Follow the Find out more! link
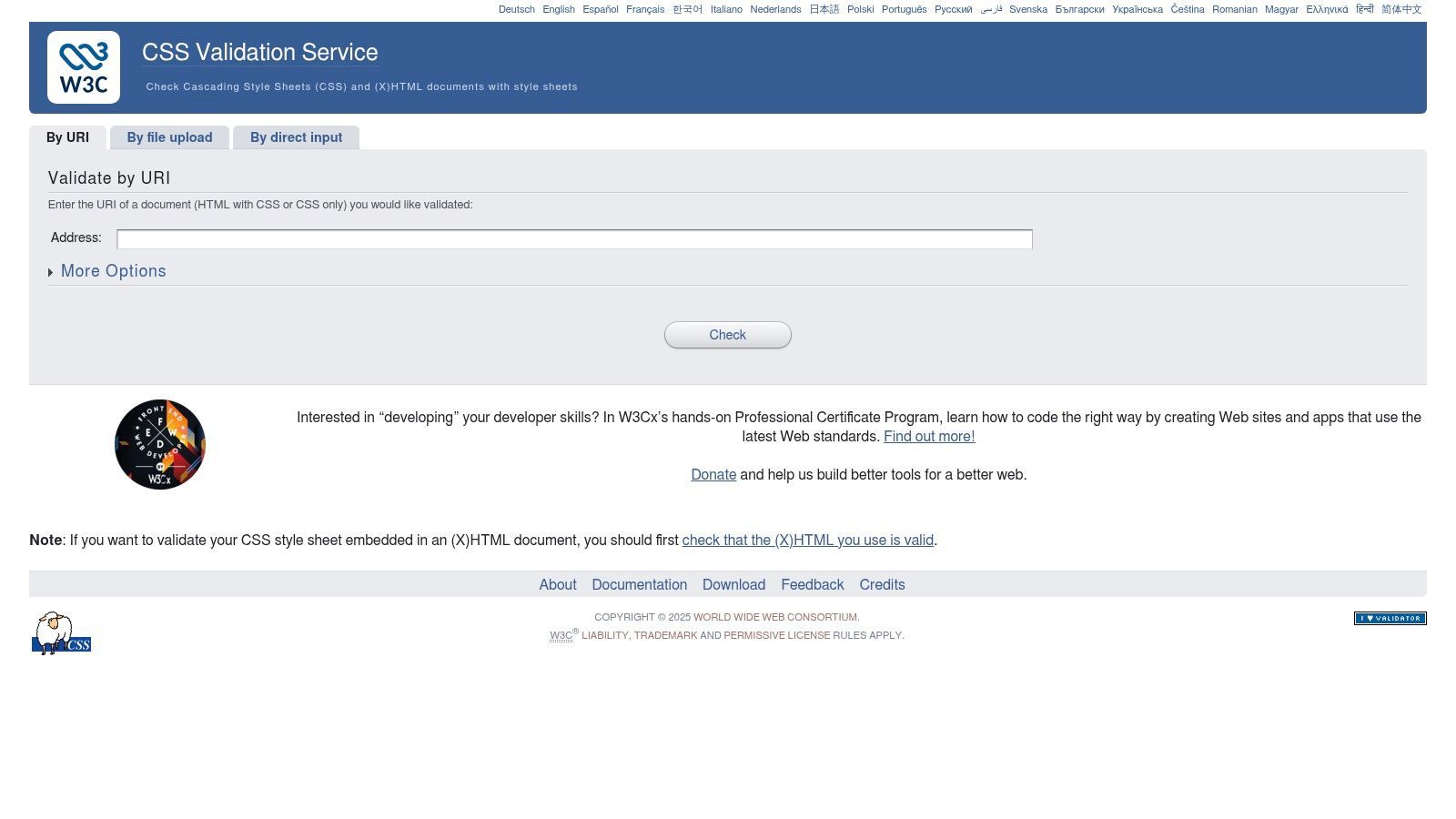1456x819 pixels. (x=929, y=437)
